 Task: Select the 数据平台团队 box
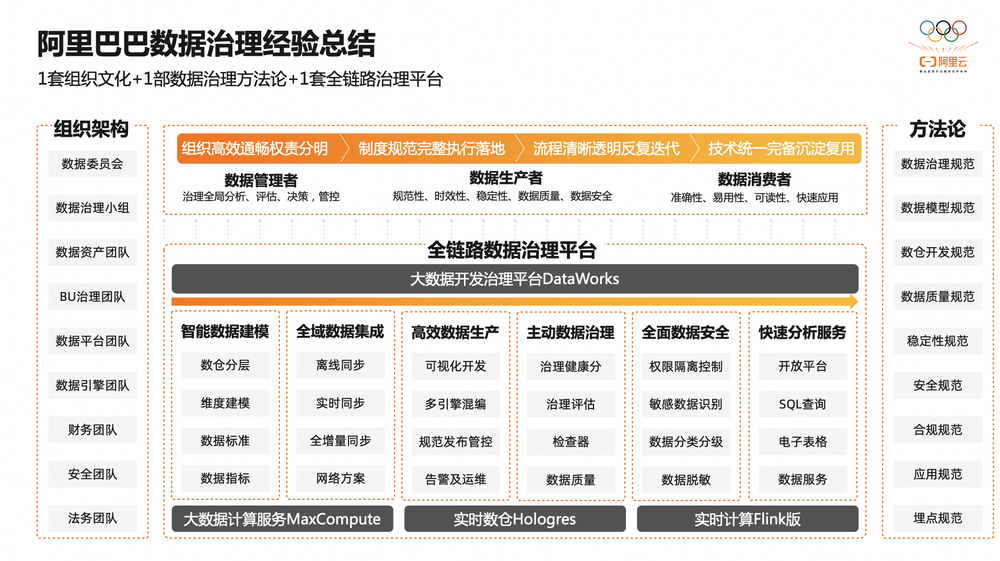pos(92,341)
